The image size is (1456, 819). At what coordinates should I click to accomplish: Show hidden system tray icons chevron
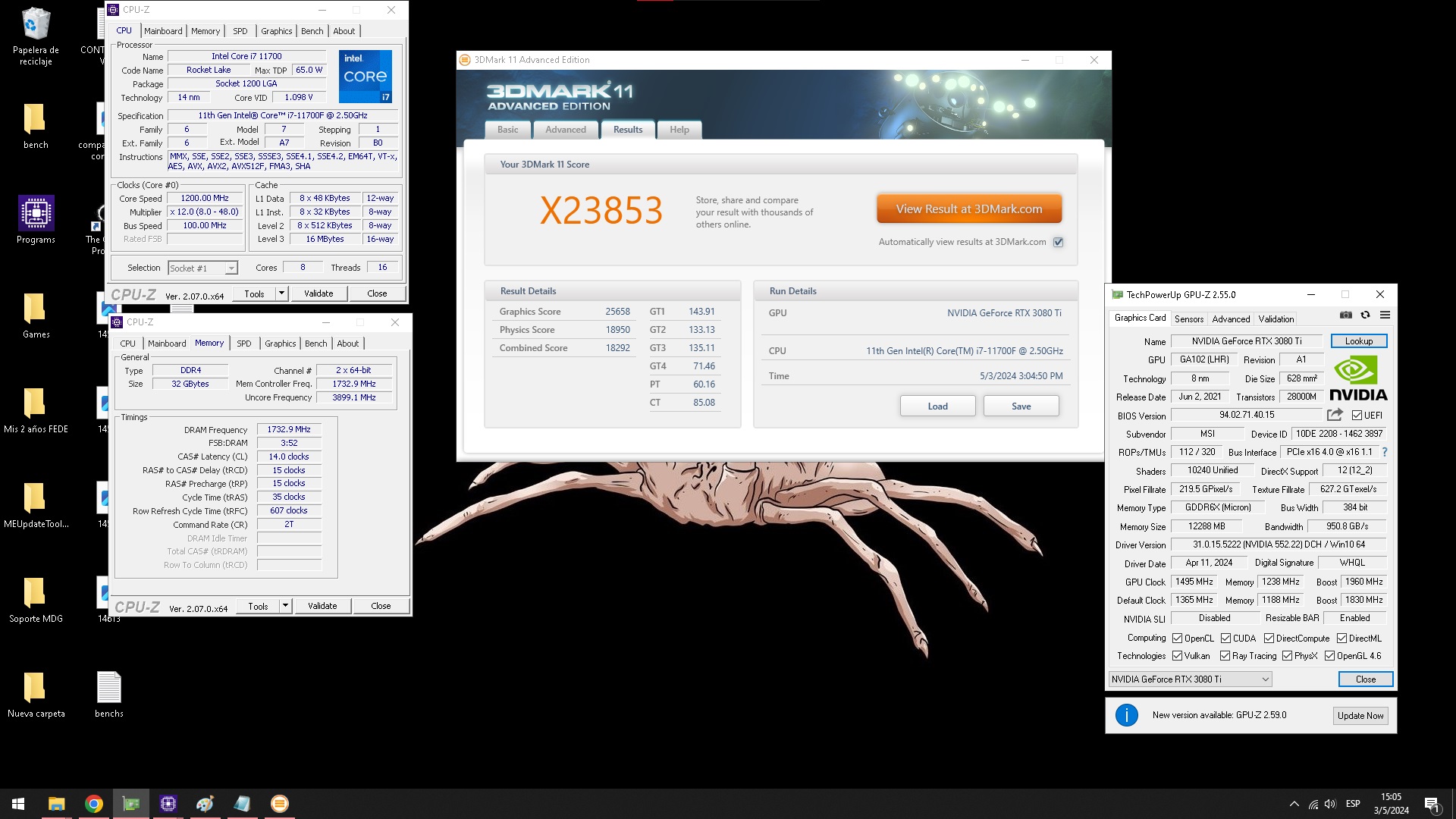point(1294,804)
